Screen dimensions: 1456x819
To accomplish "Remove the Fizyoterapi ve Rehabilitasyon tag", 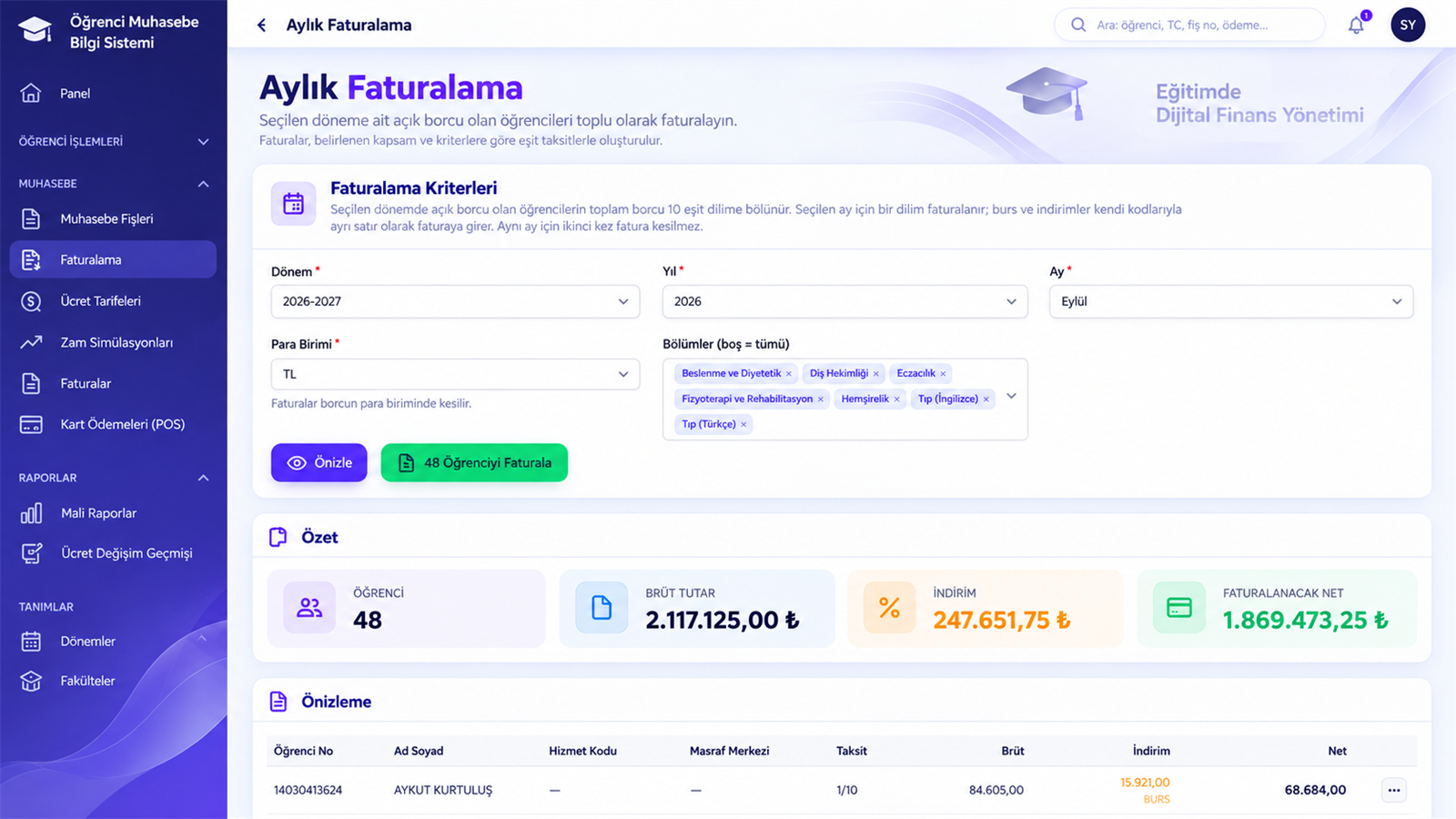I will tap(821, 399).
